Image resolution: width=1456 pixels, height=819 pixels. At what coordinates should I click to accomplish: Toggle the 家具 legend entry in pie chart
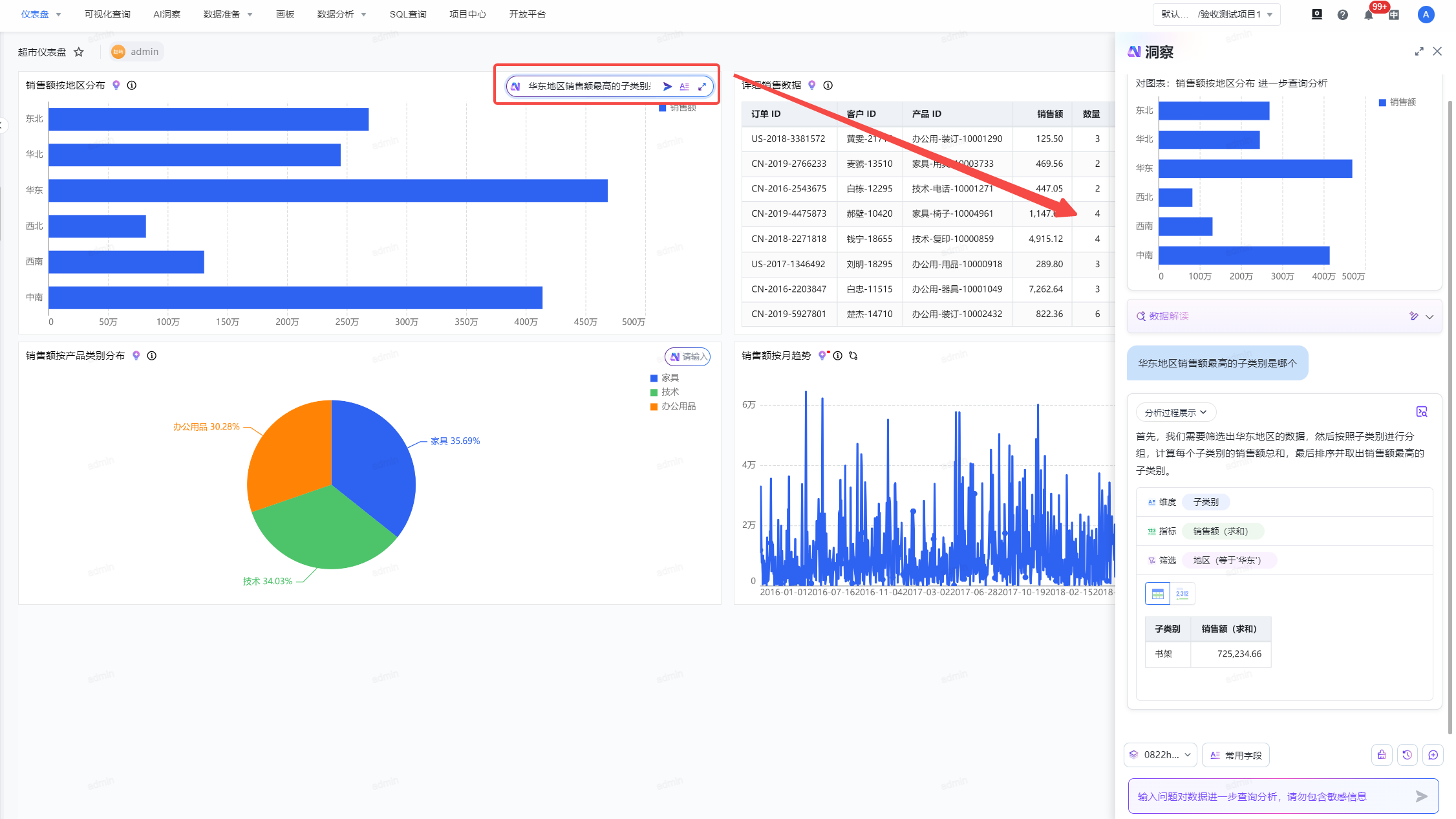click(664, 378)
